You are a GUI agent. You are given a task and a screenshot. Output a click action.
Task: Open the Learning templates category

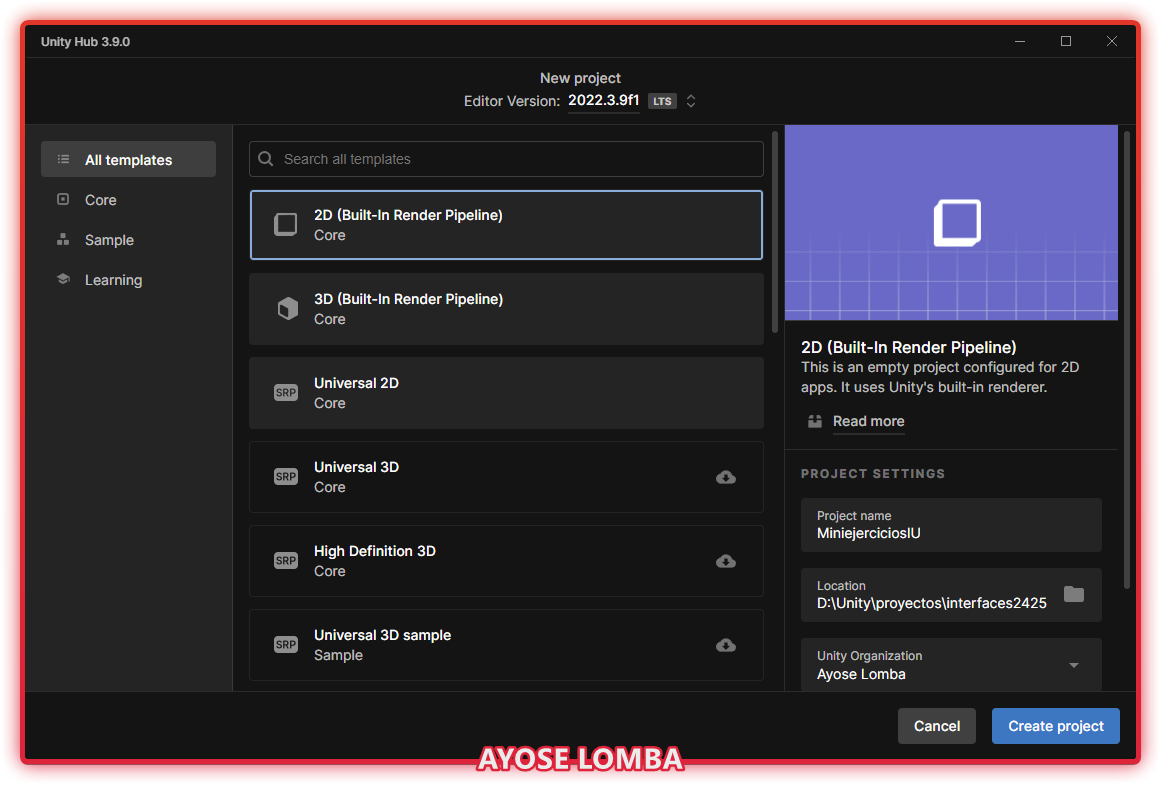click(113, 280)
